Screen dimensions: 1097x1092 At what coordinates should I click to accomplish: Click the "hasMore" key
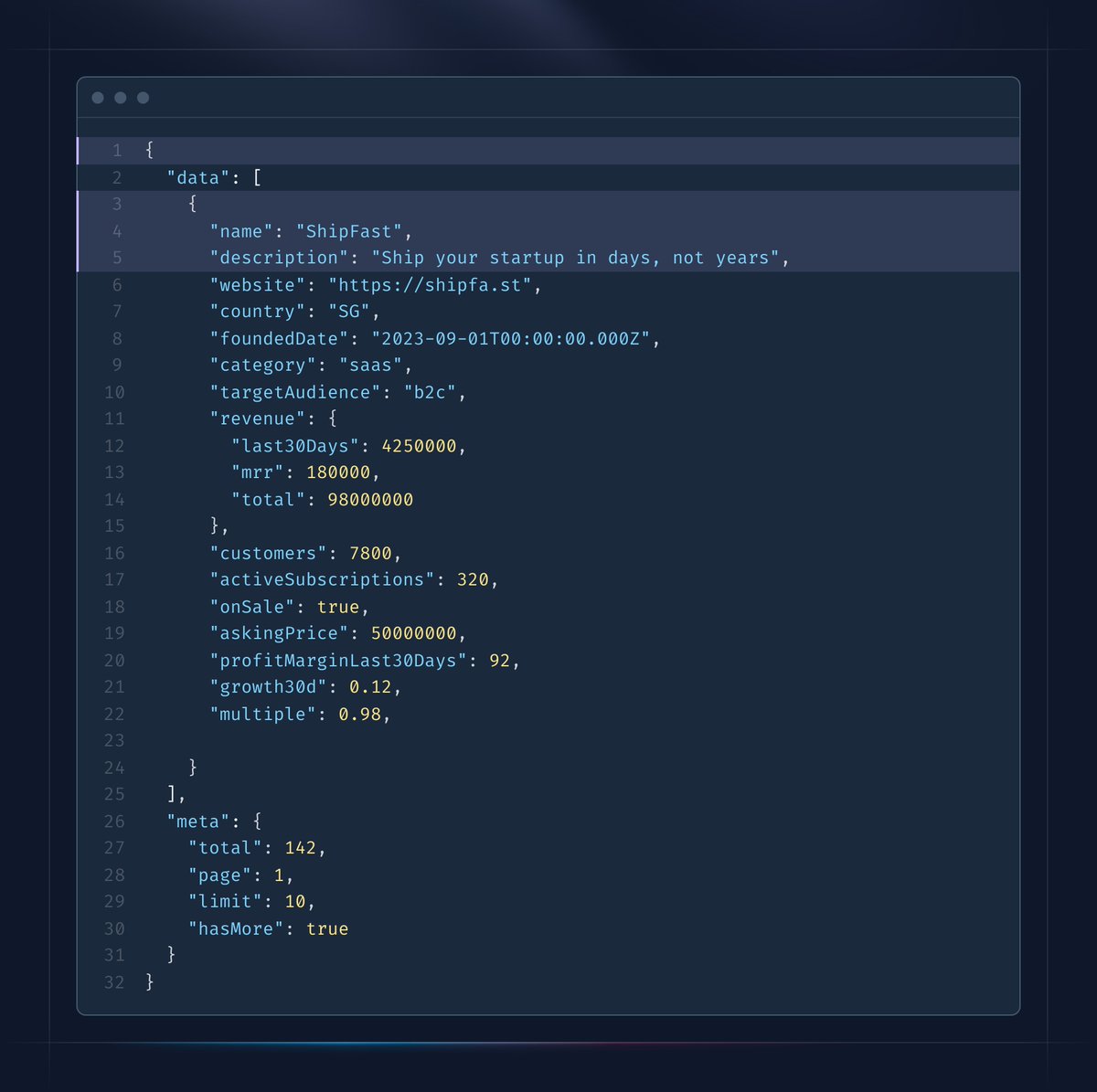click(236, 928)
